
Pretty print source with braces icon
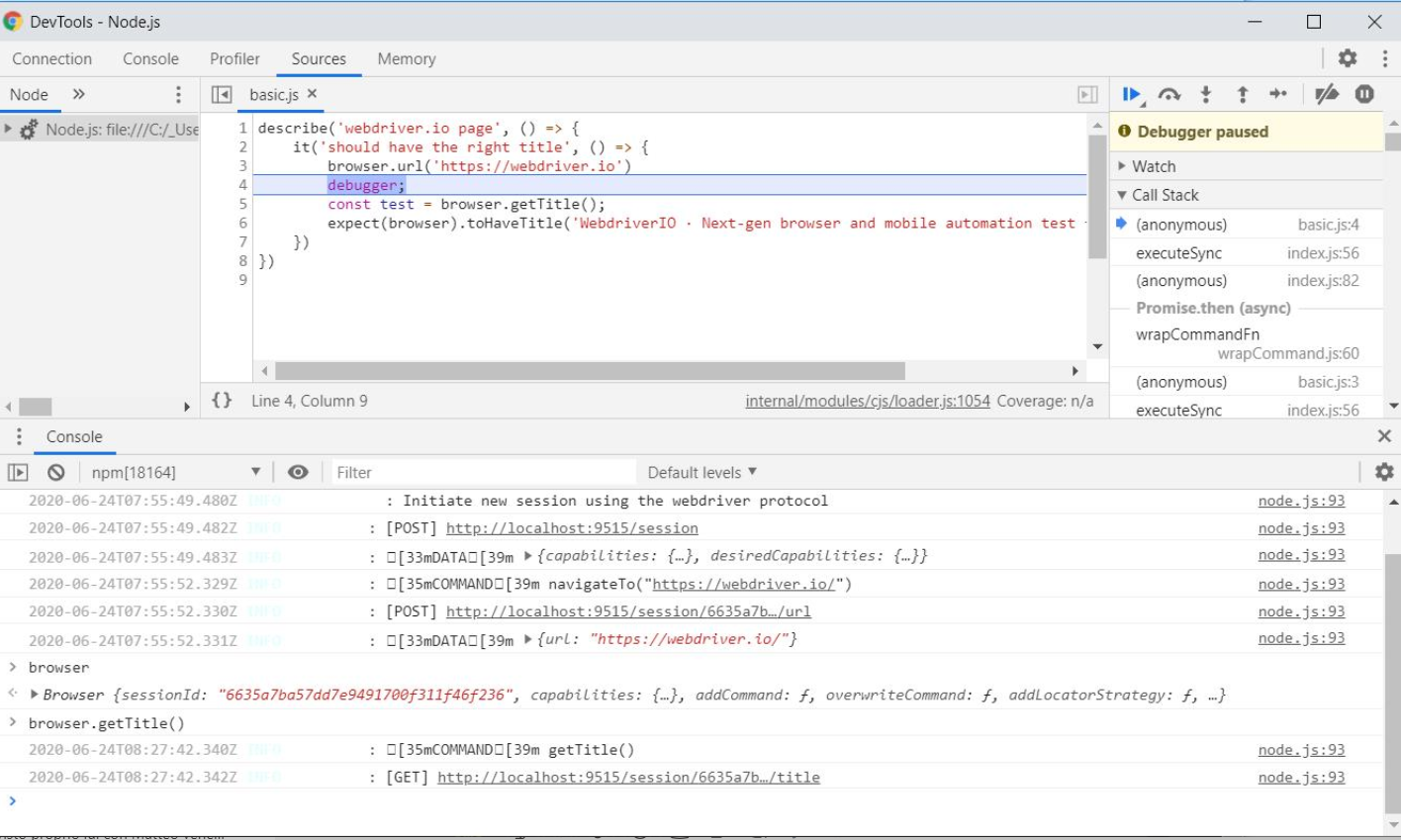pyautogui.click(x=223, y=401)
